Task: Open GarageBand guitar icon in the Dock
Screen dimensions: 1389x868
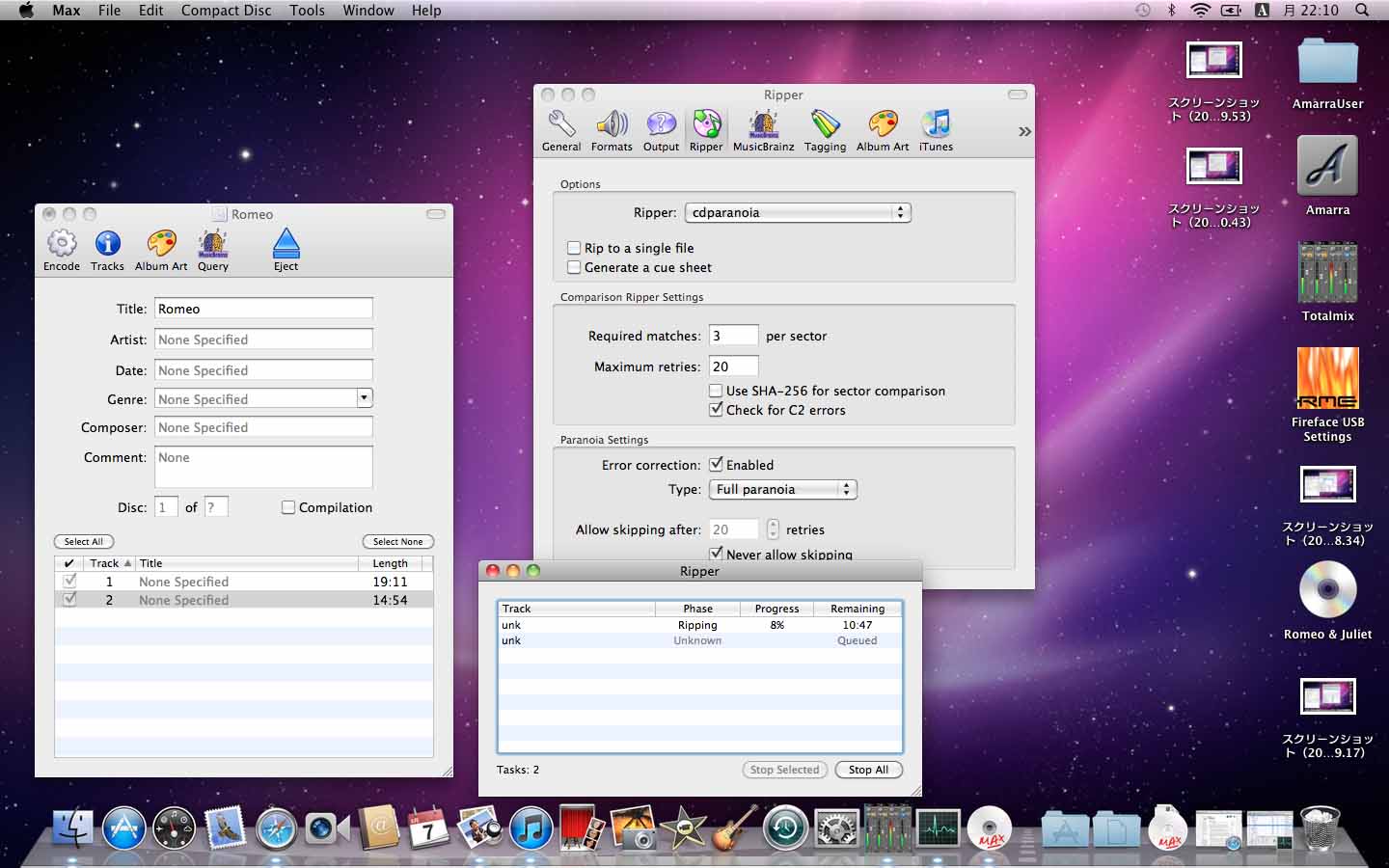Action: [735, 827]
